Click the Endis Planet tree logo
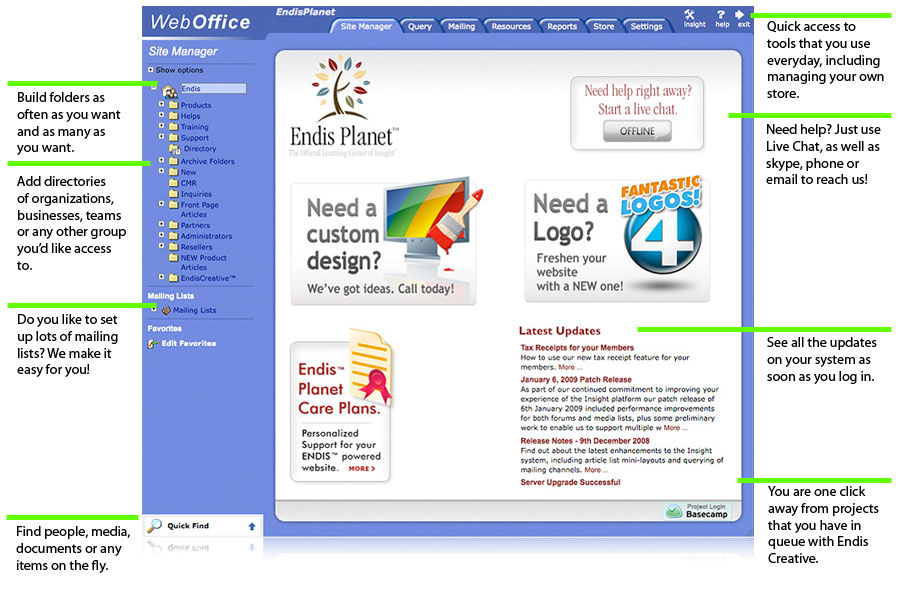This screenshot has height=605, width=900. pos(343,105)
